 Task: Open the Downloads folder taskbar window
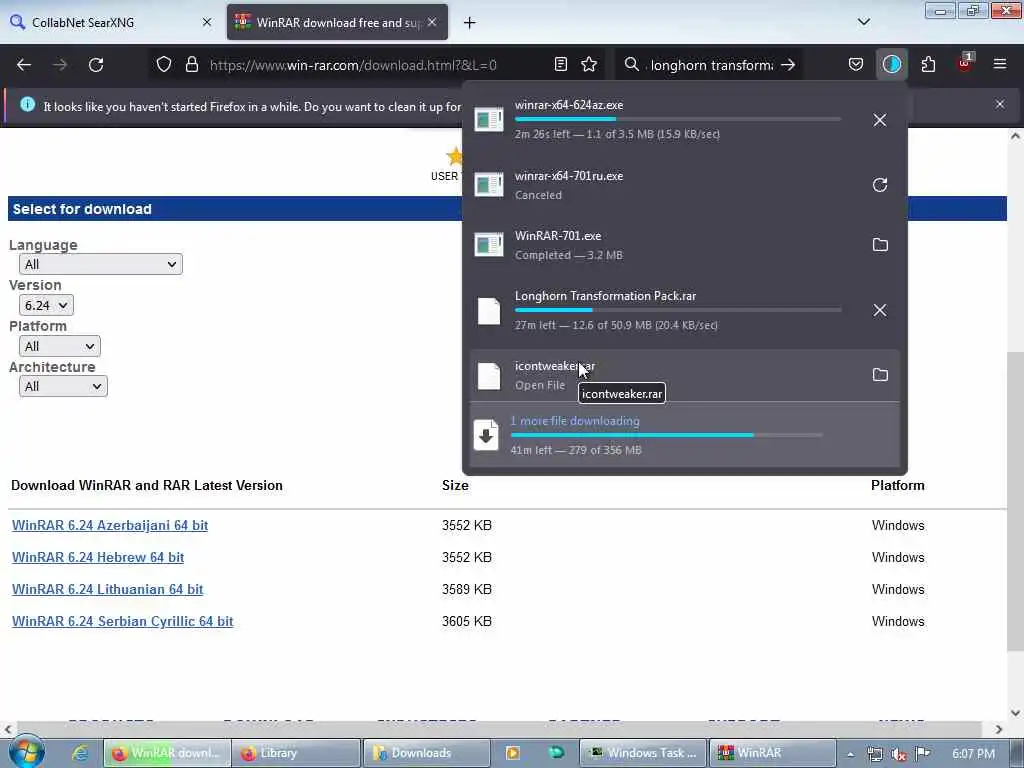pos(426,753)
